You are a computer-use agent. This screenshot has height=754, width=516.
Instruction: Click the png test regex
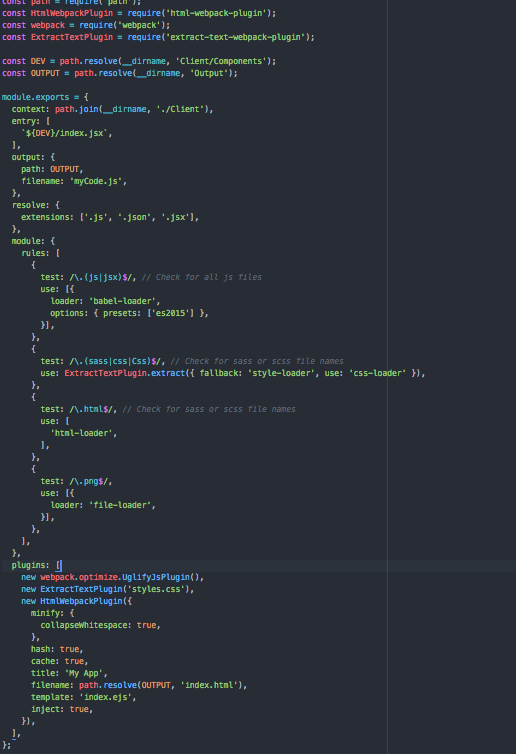coord(88,481)
